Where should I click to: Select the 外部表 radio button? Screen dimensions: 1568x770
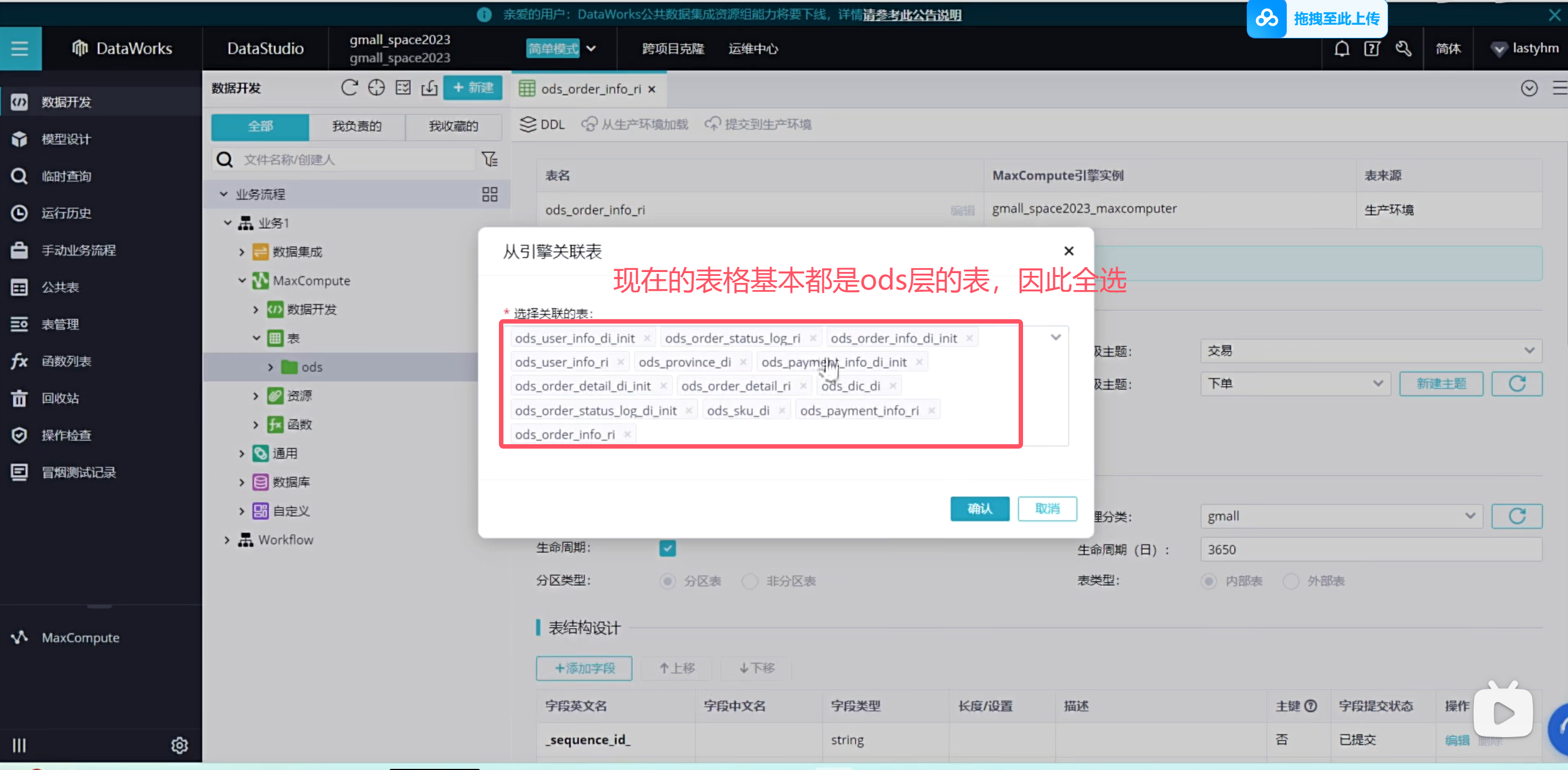pyautogui.click(x=1291, y=581)
